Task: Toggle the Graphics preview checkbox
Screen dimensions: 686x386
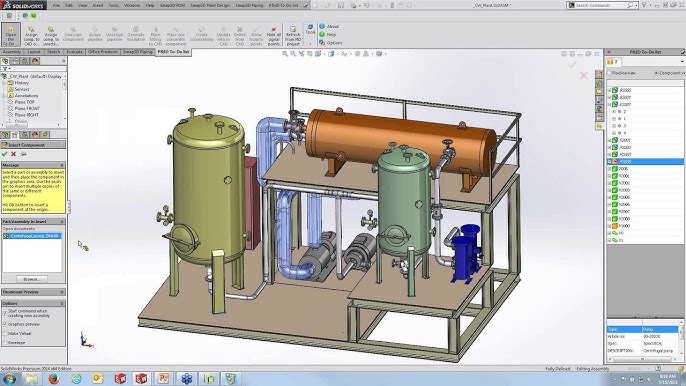Action: coord(5,324)
